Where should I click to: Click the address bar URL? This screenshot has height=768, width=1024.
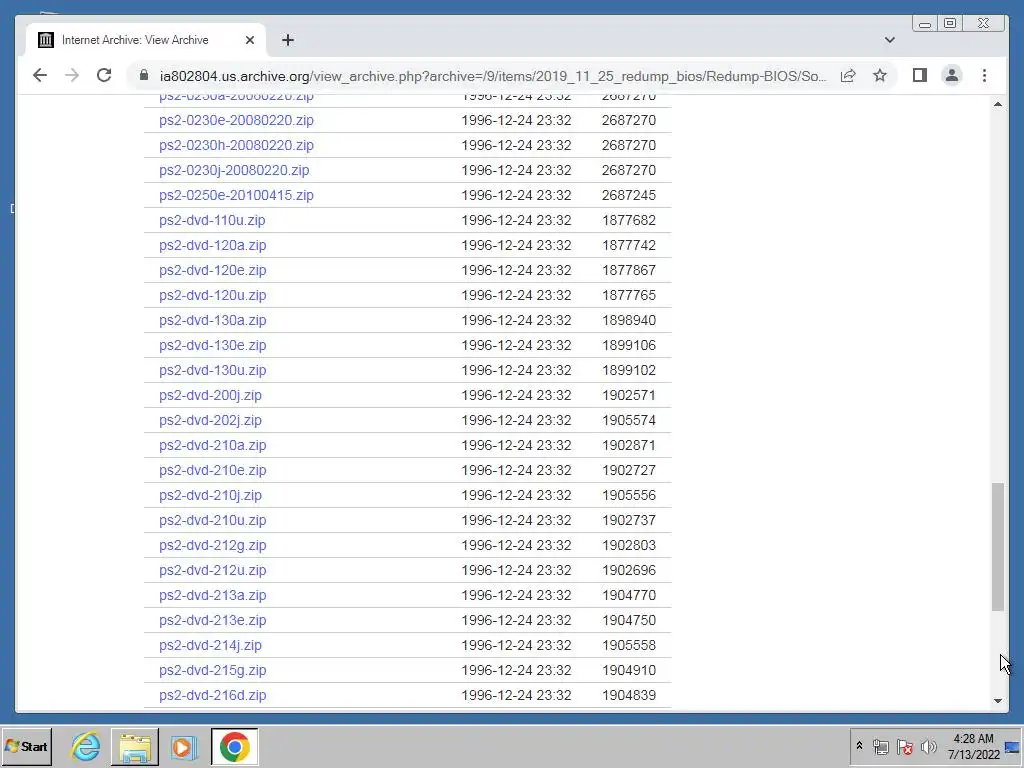pos(493,76)
